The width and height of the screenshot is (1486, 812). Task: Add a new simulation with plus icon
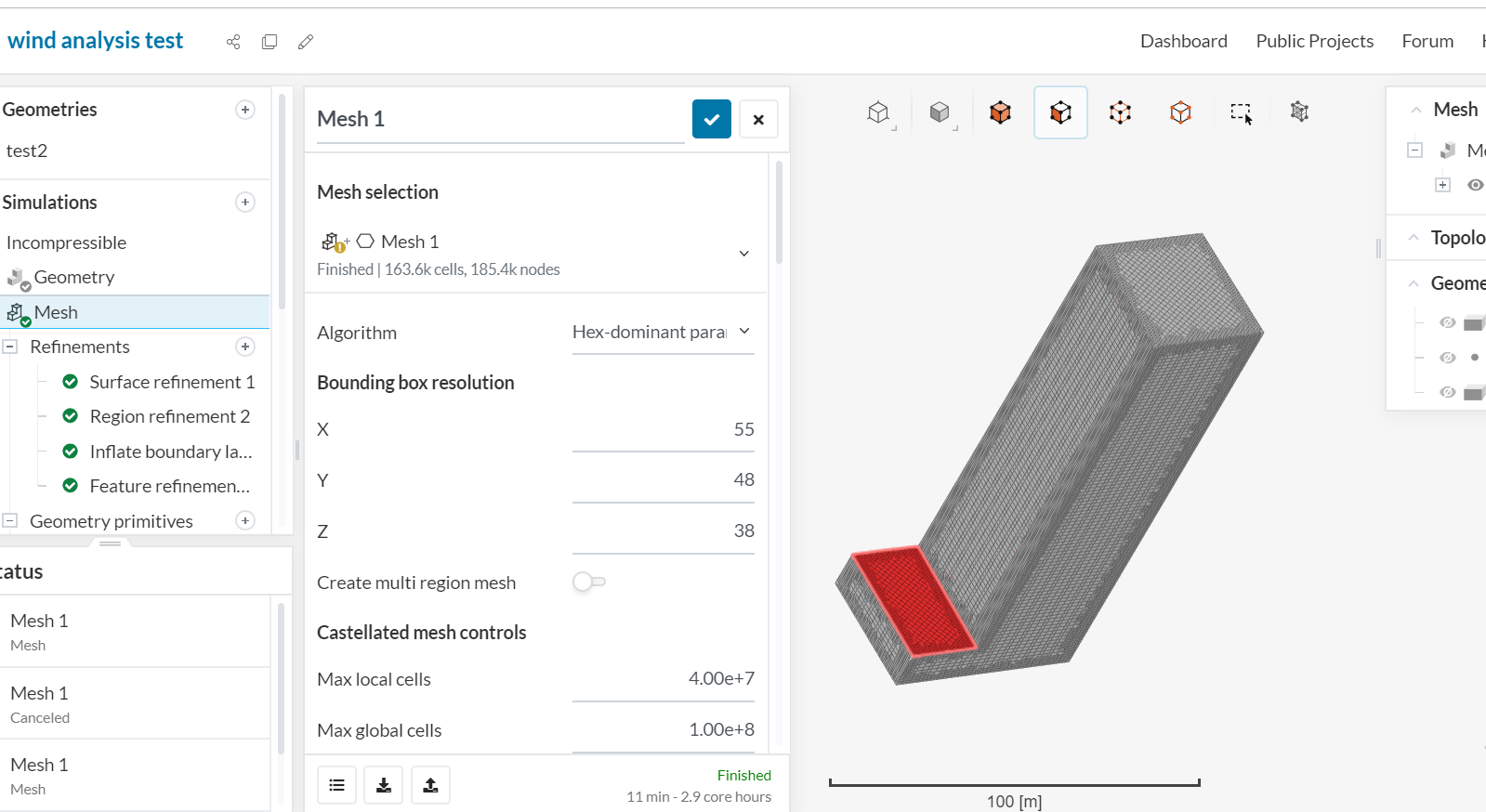pyautogui.click(x=245, y=203)
